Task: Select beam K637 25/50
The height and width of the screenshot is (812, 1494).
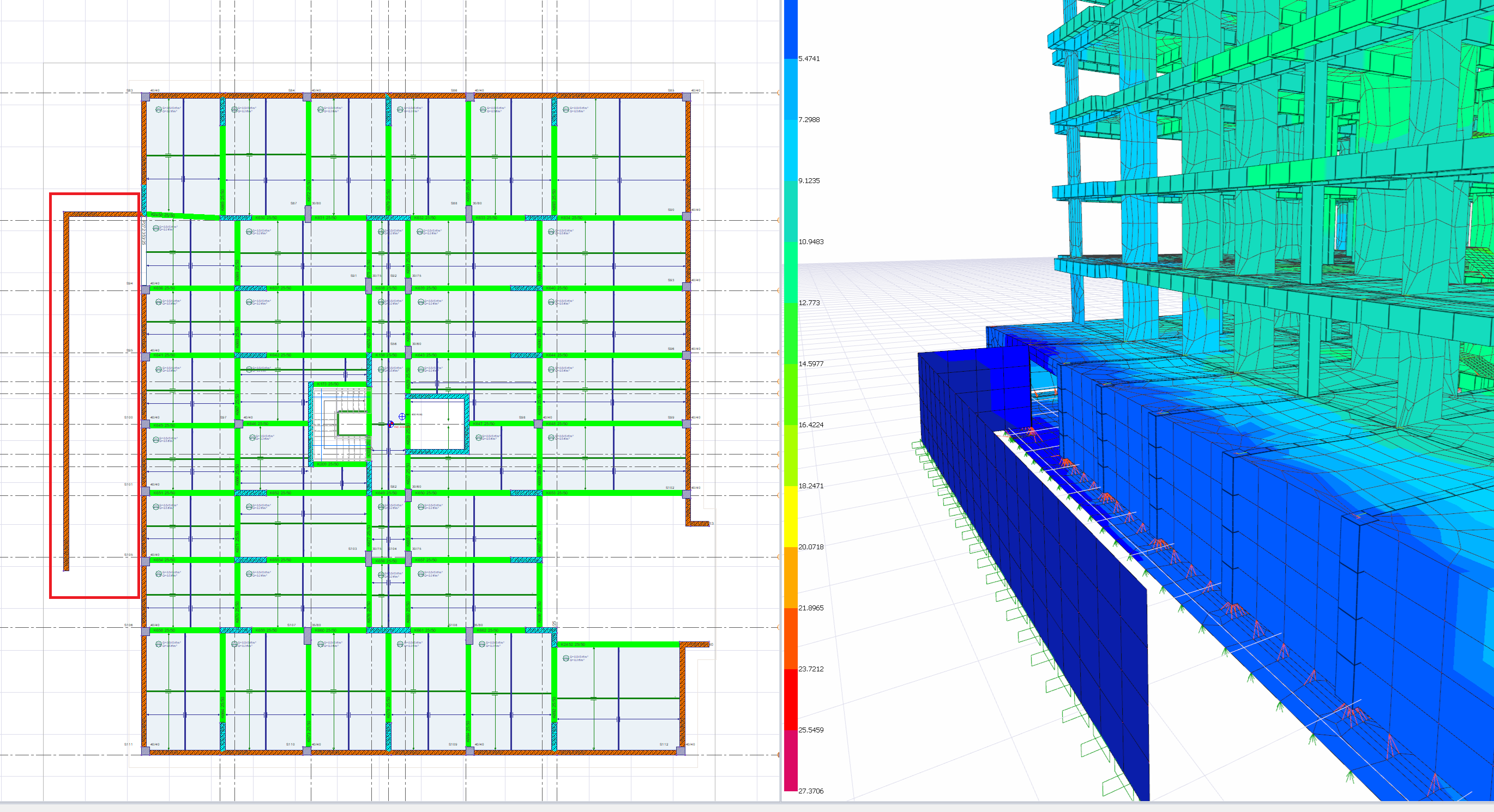Action: [x=280, y=288]
